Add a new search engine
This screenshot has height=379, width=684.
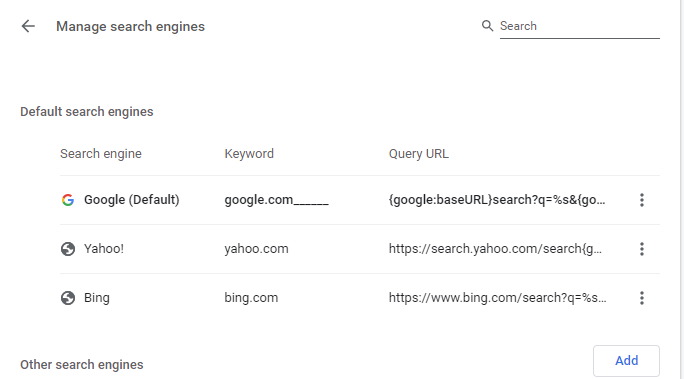point(626,361)
